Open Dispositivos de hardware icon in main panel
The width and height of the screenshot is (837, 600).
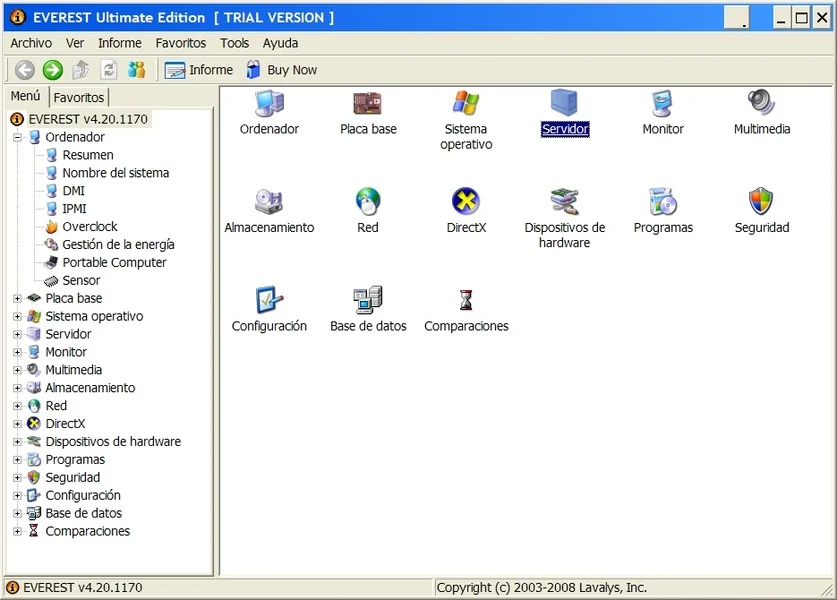click(x=565, y=202)
